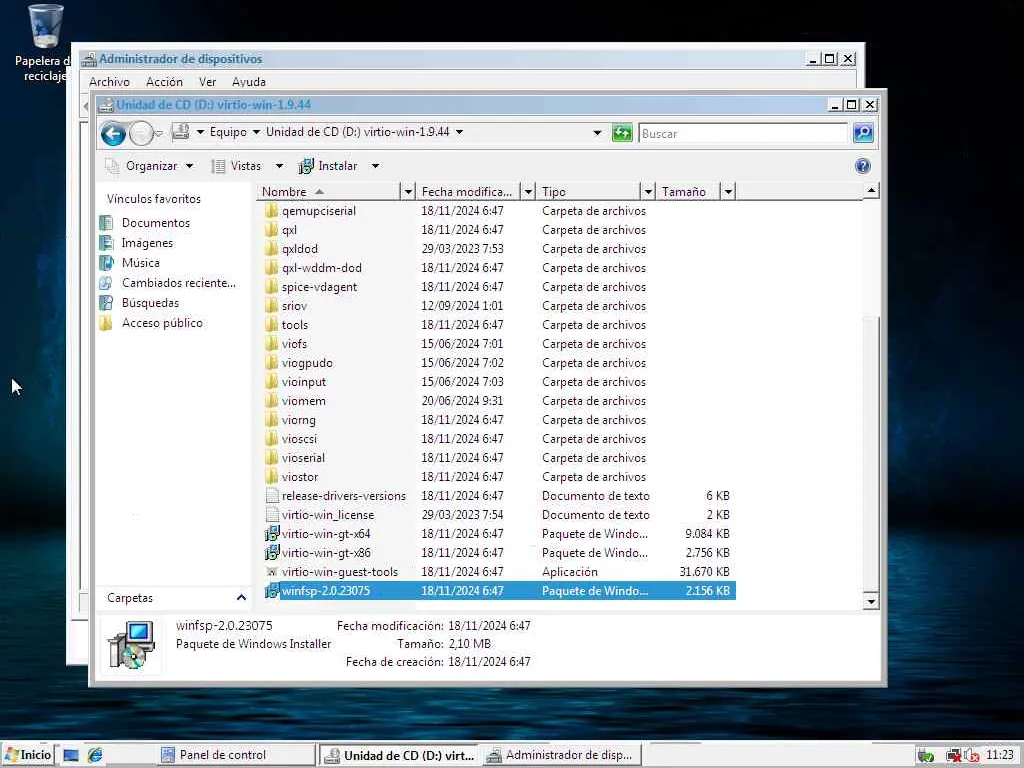Open Archivo menu in Administrador de dispositivos
1024x768 pixels.
click(x=109, y=82)
